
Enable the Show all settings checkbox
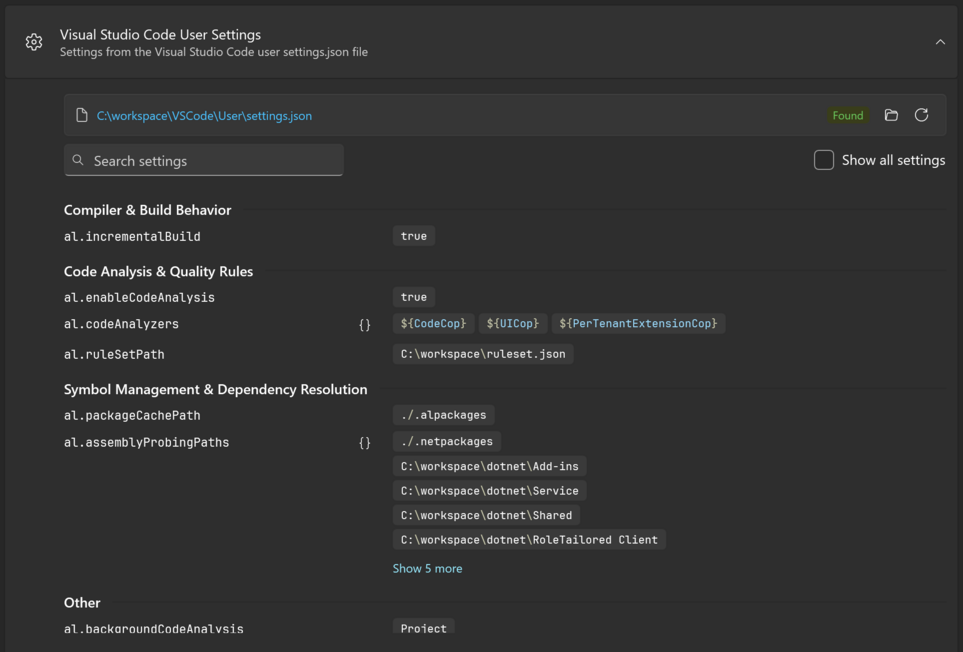pyautogui.click(x=824, y=160)
